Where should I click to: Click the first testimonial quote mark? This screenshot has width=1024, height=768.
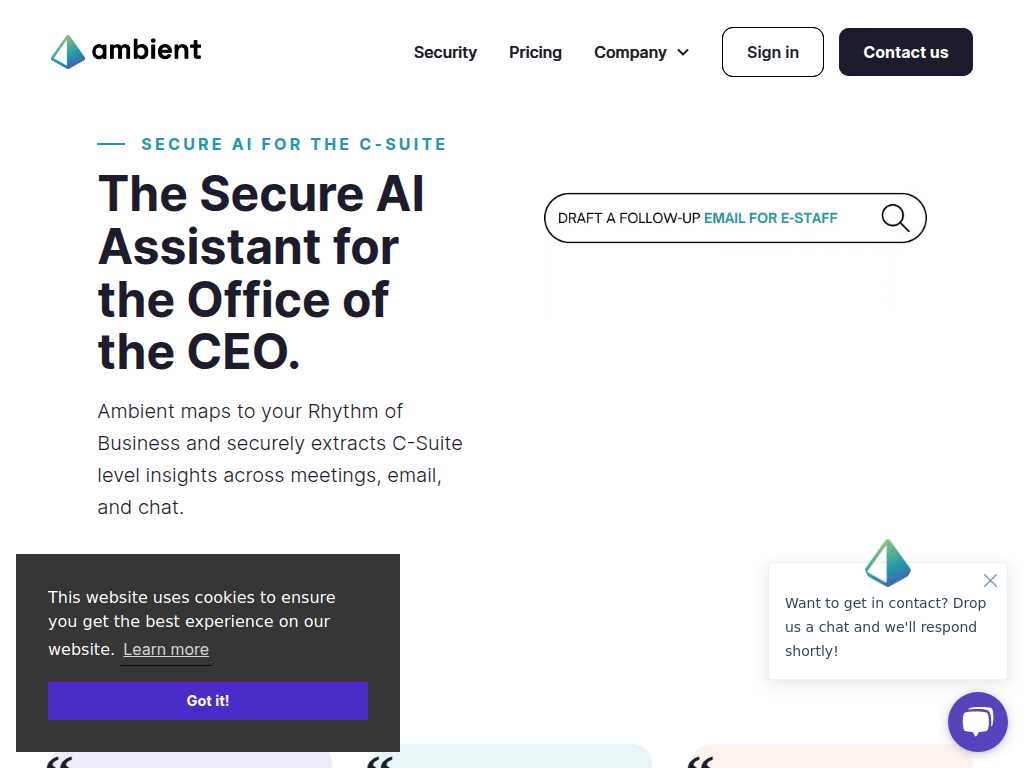point(60,762)
